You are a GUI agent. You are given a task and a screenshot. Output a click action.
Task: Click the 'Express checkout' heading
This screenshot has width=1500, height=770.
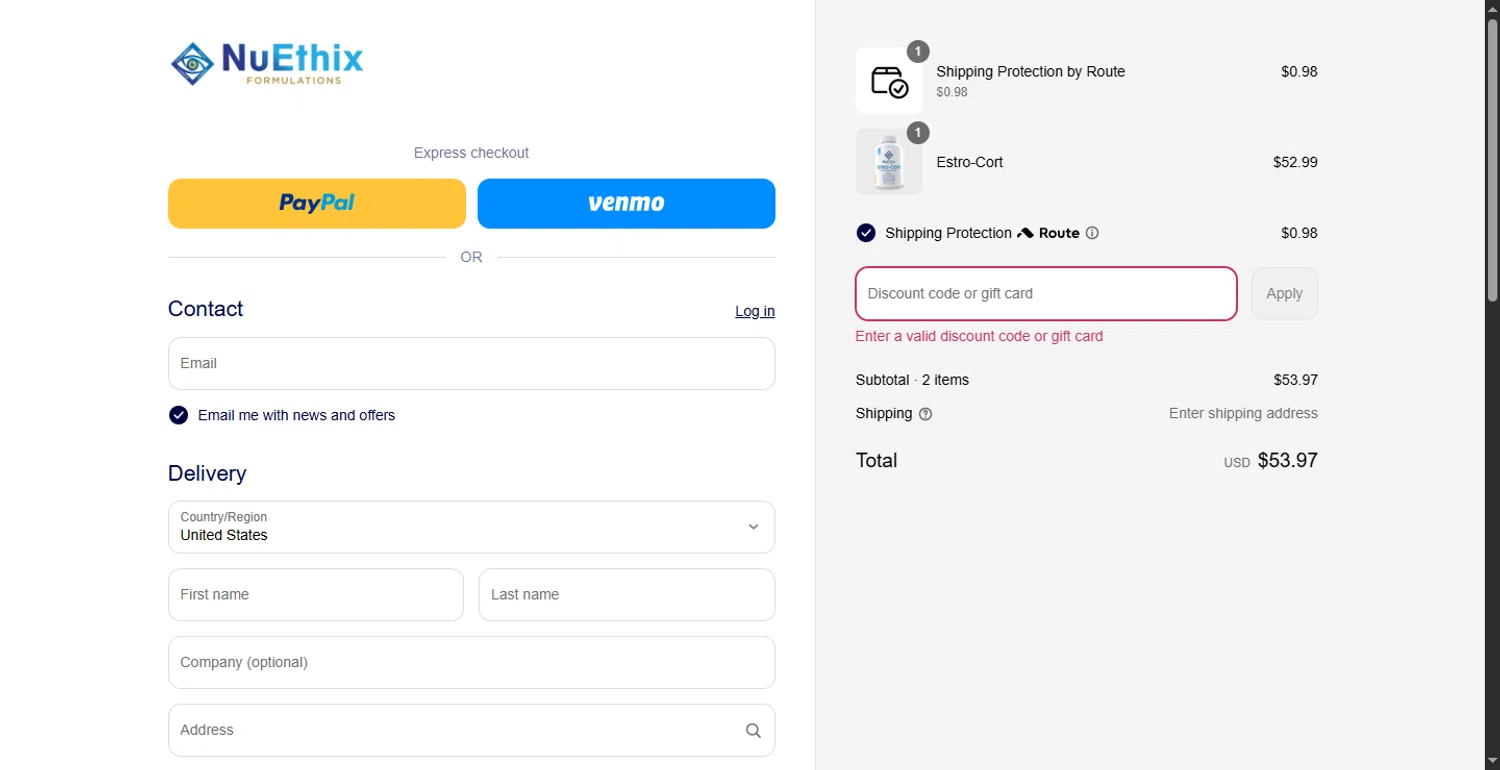click(471, 153)
